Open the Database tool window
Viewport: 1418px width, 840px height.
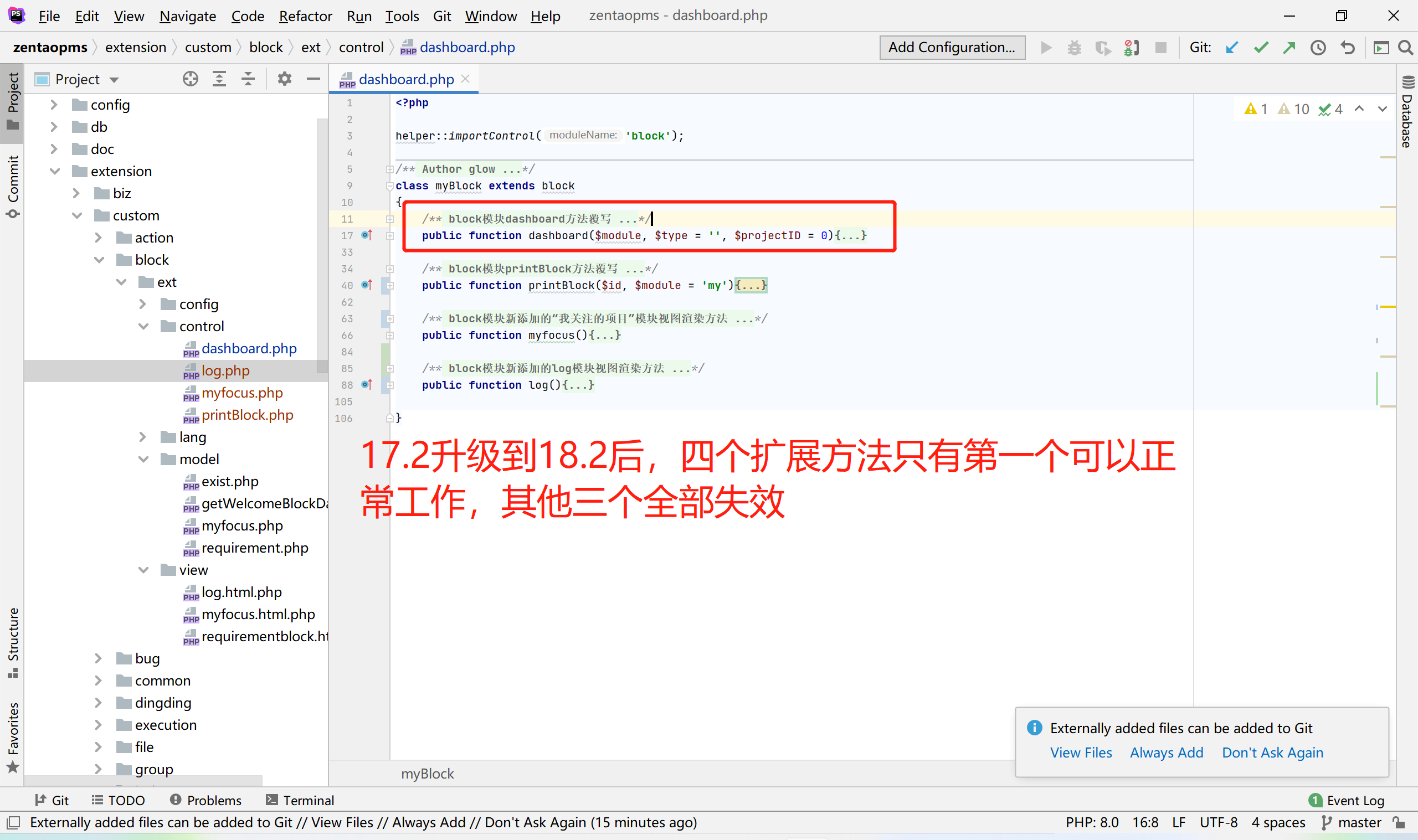1407,111
